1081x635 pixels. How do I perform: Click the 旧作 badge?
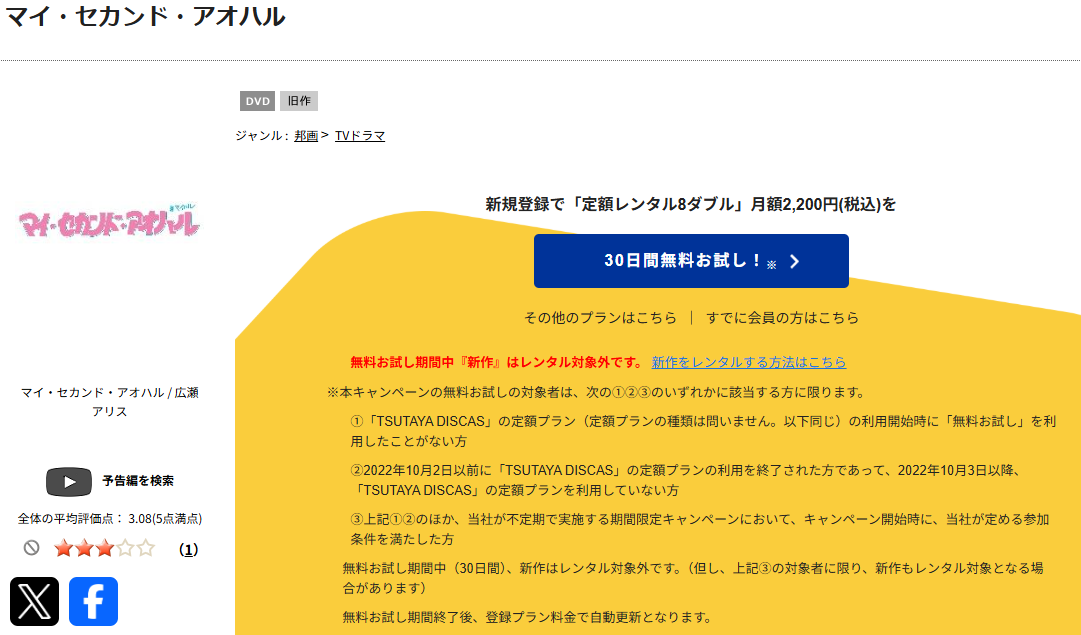pos(299,101)
